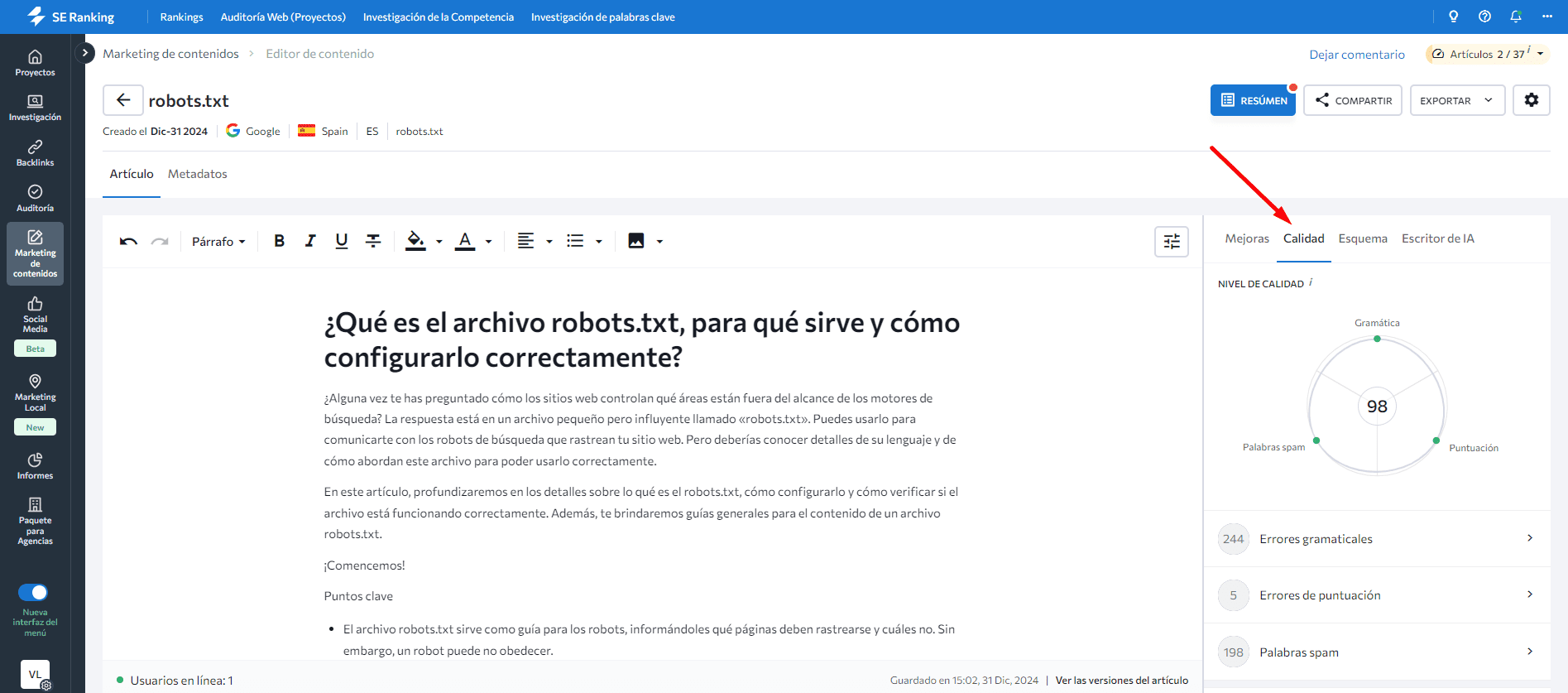
Task: Expand the Palabras spam row
Action: point(1377,652)
